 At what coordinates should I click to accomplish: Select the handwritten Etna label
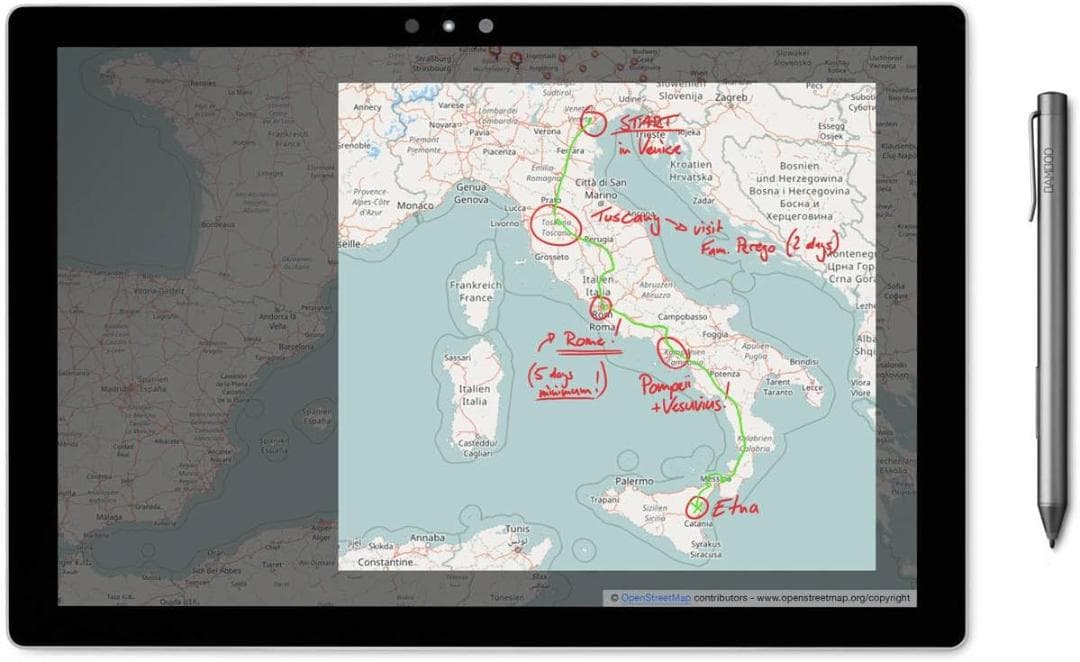735,508
